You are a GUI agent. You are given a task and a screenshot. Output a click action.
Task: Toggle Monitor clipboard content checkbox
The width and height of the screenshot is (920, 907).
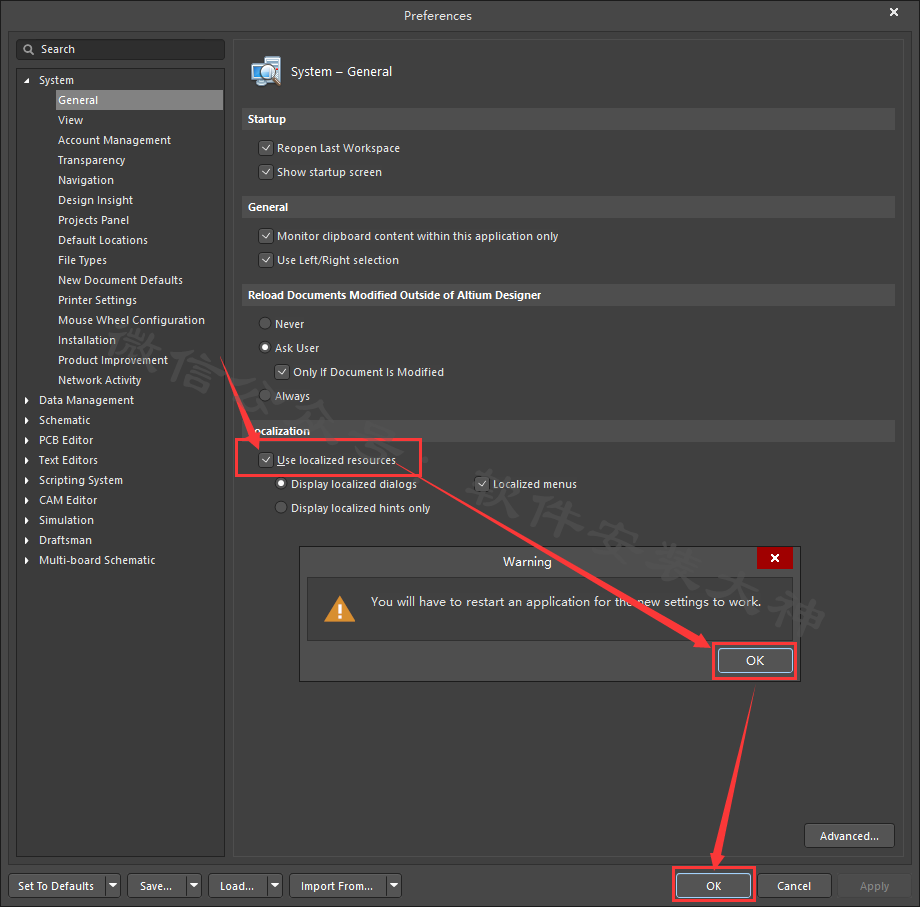coord(266,236)
